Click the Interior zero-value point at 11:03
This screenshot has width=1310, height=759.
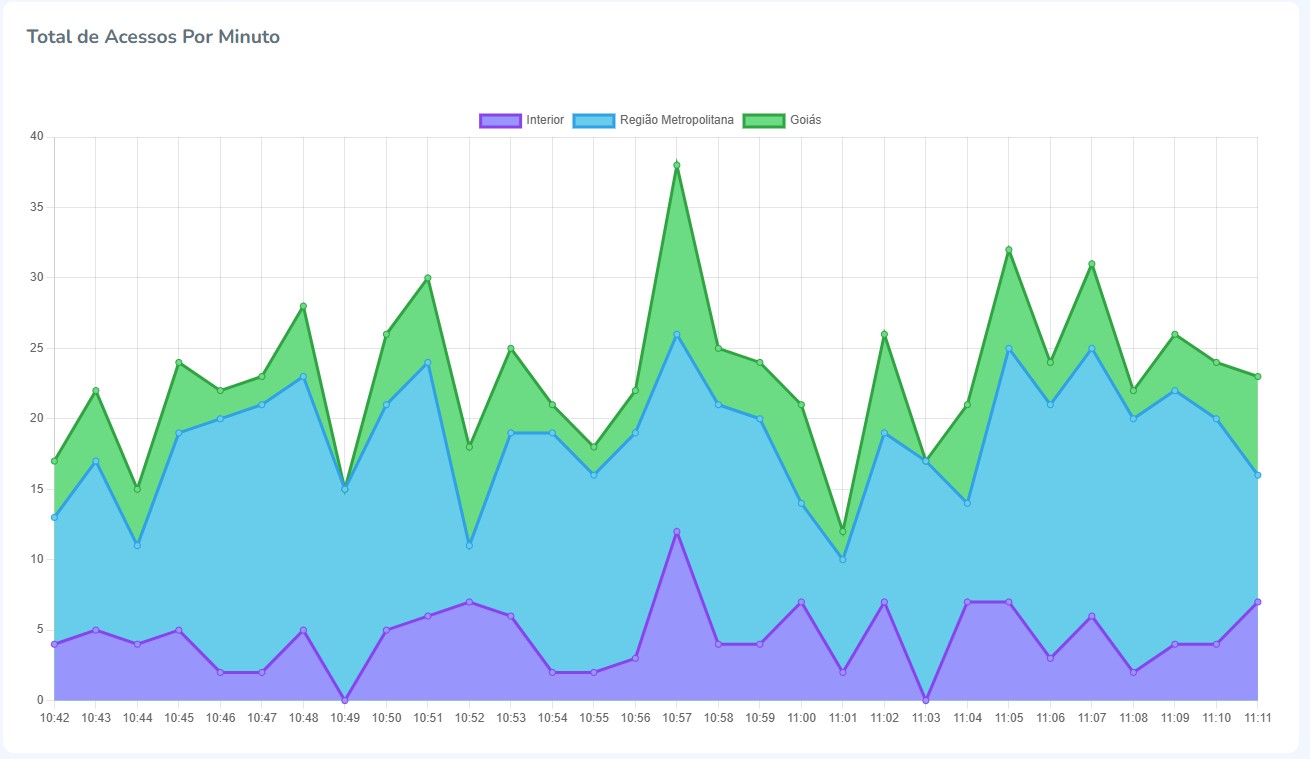pos(926,700)
